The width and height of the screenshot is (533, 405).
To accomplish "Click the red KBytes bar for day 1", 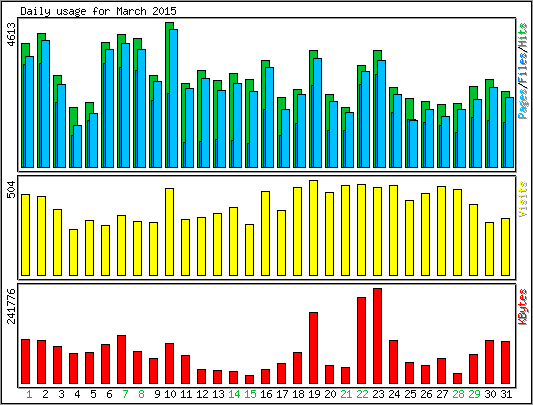I will tap(25, 361).
